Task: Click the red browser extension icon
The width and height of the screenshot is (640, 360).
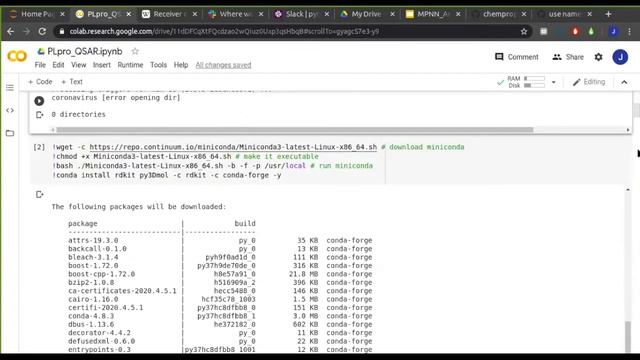Action: (575, 31)
